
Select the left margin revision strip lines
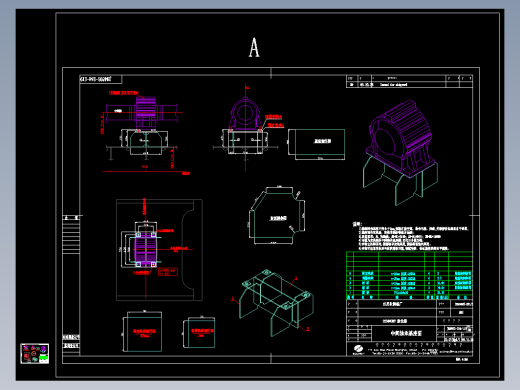[71, 235]
